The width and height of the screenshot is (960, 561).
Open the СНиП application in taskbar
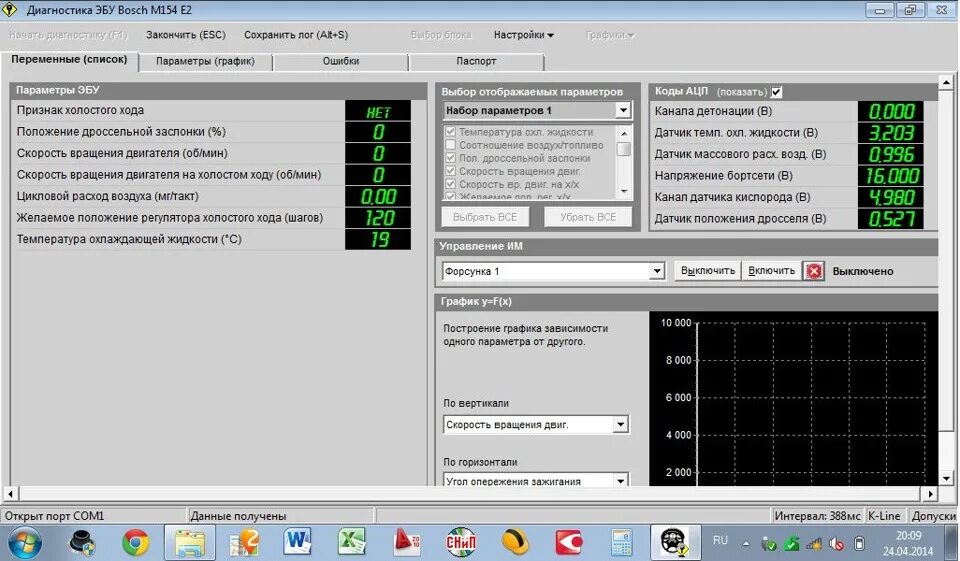point(460,542)
